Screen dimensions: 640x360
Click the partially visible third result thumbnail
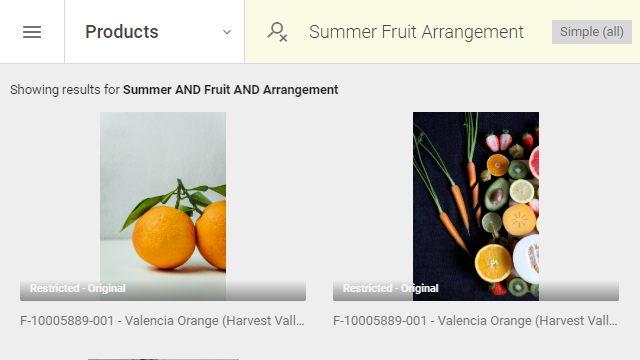pyautogui.click(x=163, y=359)
